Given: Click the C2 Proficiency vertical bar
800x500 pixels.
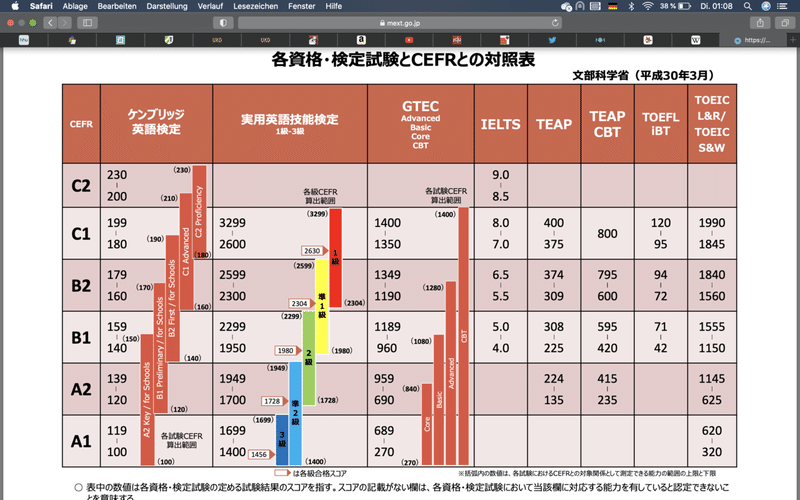Looking at the screenshot, I should click(199, 212).
